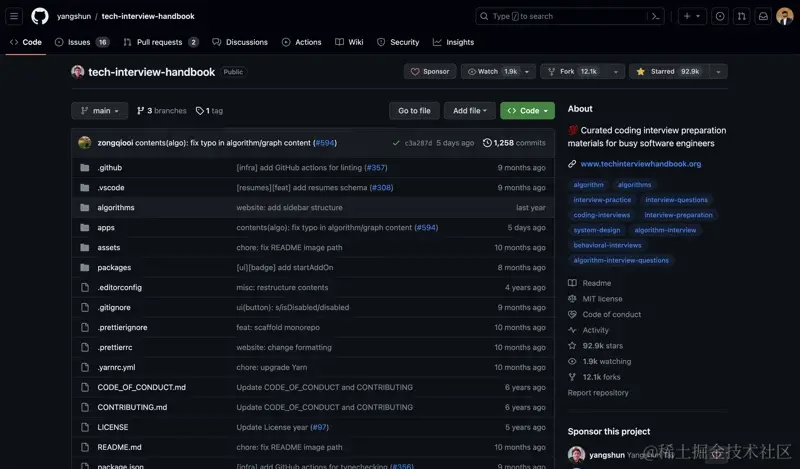View the 12.1k forks link

click(x=594, y=377)
